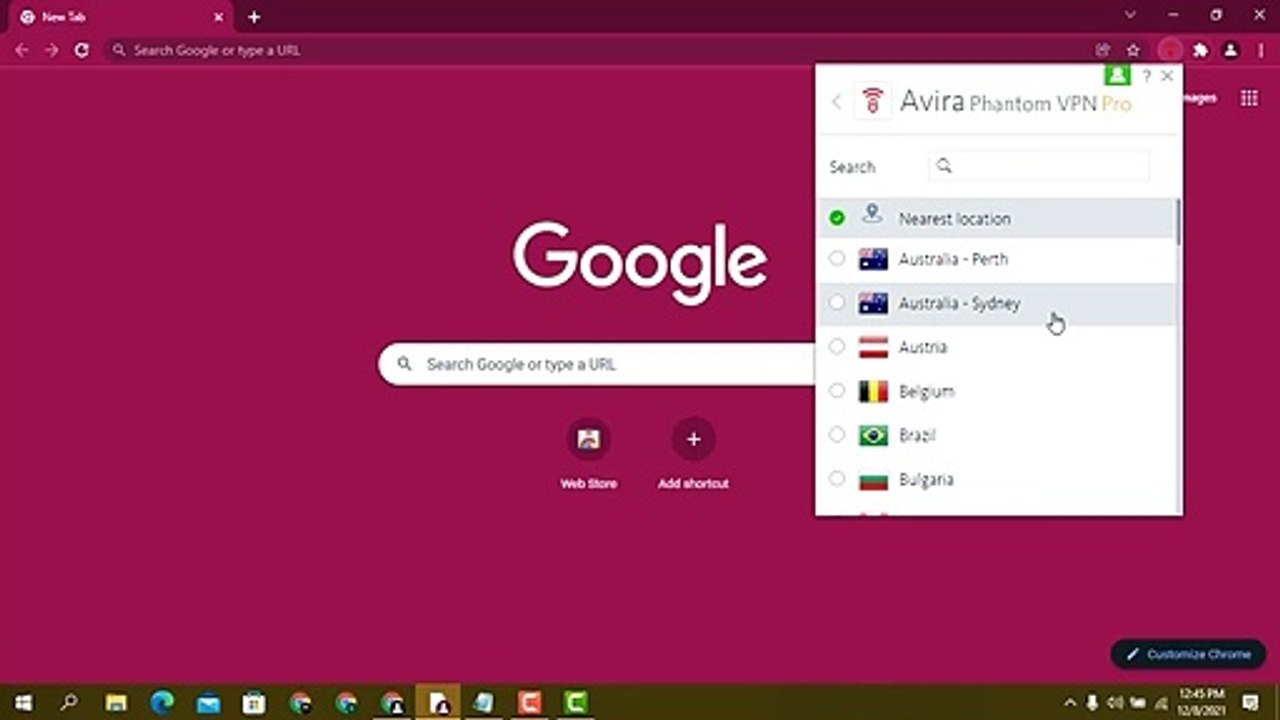The height and width of the screenshot is (720, 1280).
Task: Click the Bulgaria flag icon
Action: coord(873,479)
